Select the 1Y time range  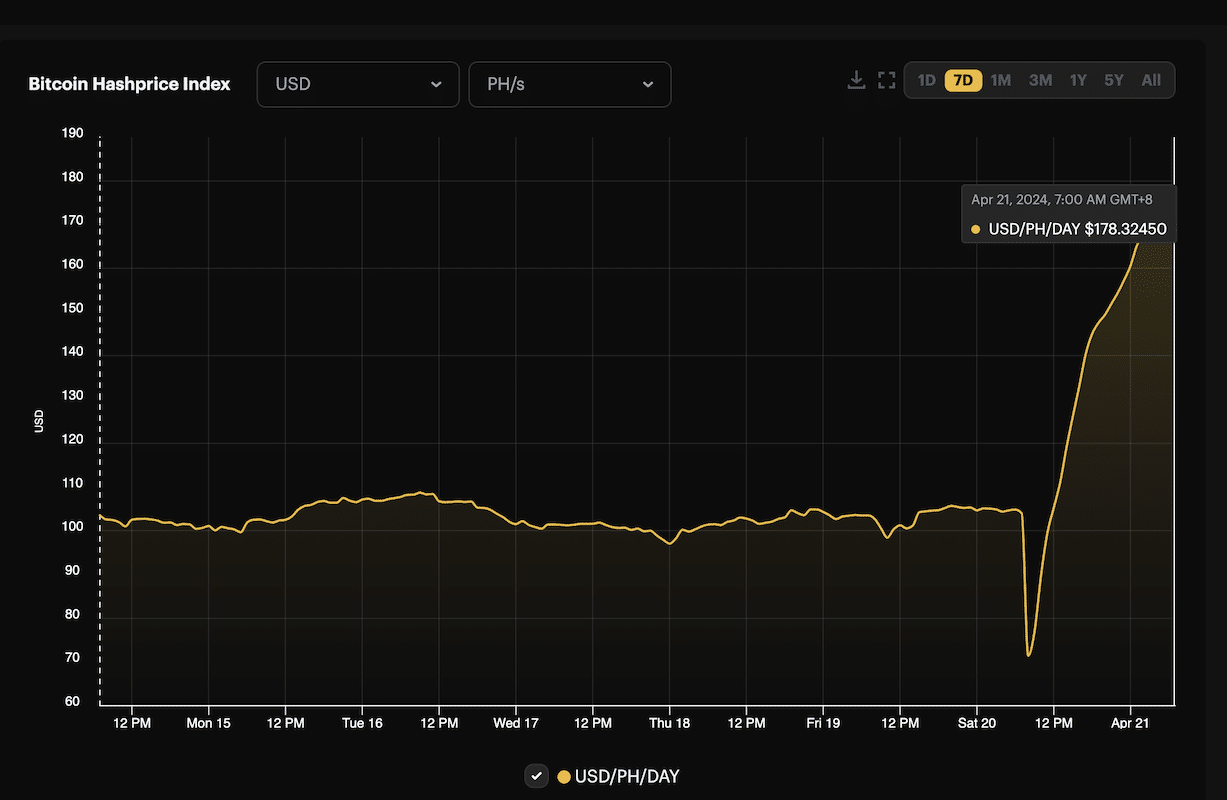tap(1078, 80)
